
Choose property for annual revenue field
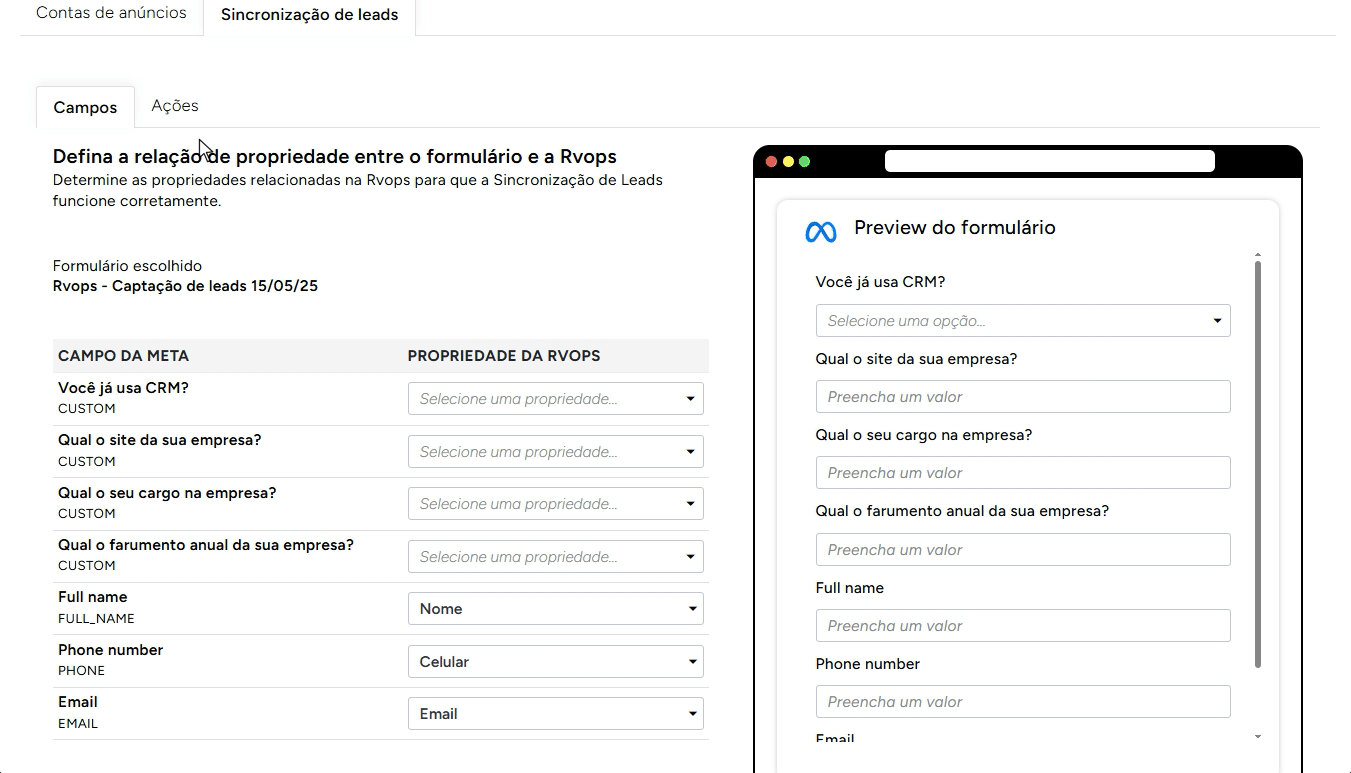(x=555, y=557)
